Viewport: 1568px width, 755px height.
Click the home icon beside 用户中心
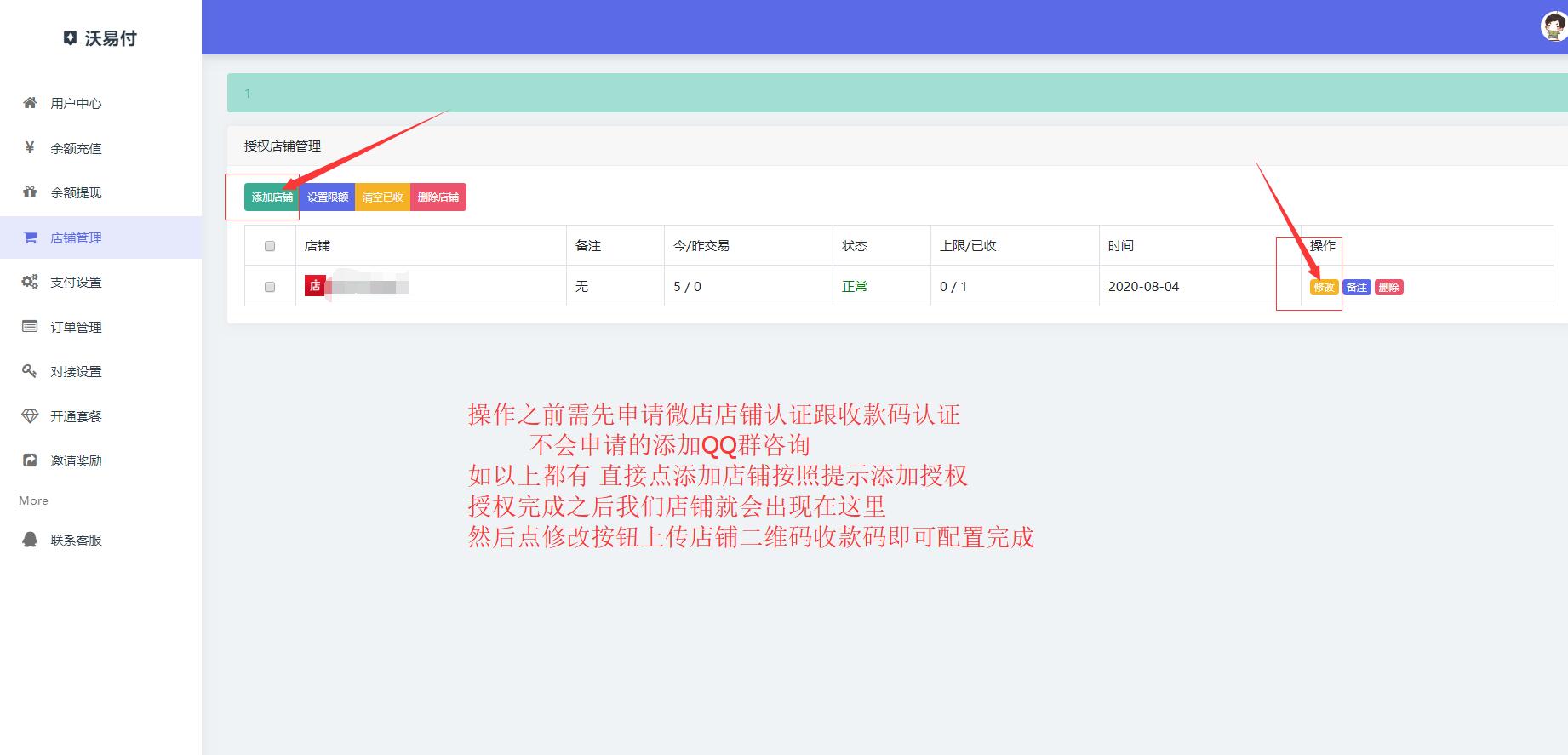(x=30, y=103)
